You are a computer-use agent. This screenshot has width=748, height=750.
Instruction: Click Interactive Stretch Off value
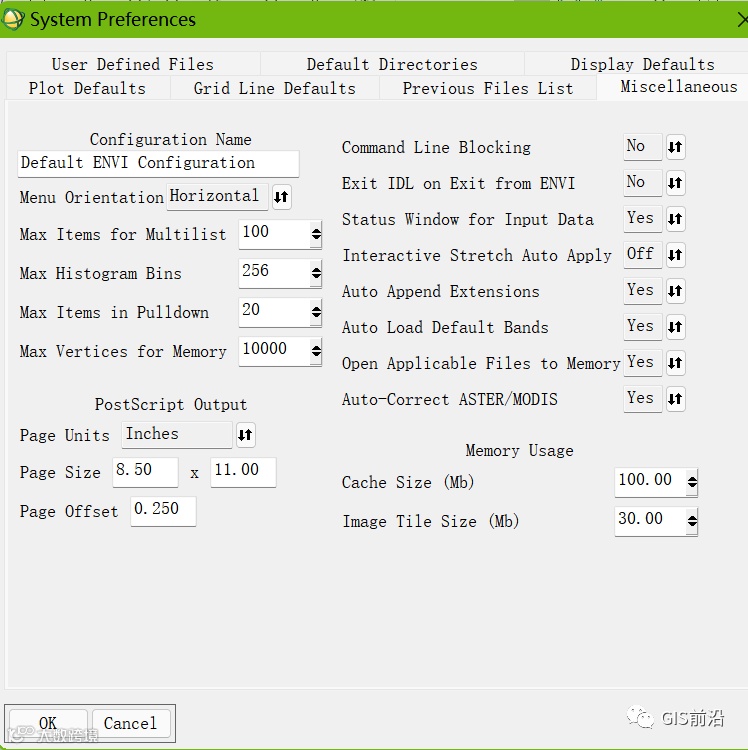pyautogui.click(x=643, y=254)
